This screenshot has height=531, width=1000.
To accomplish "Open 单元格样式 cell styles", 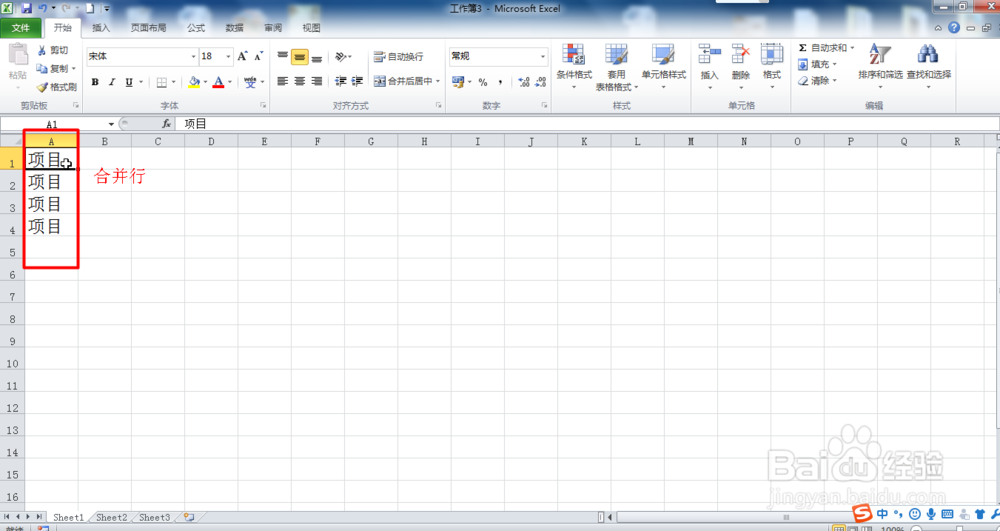I will tap(663, 66).
